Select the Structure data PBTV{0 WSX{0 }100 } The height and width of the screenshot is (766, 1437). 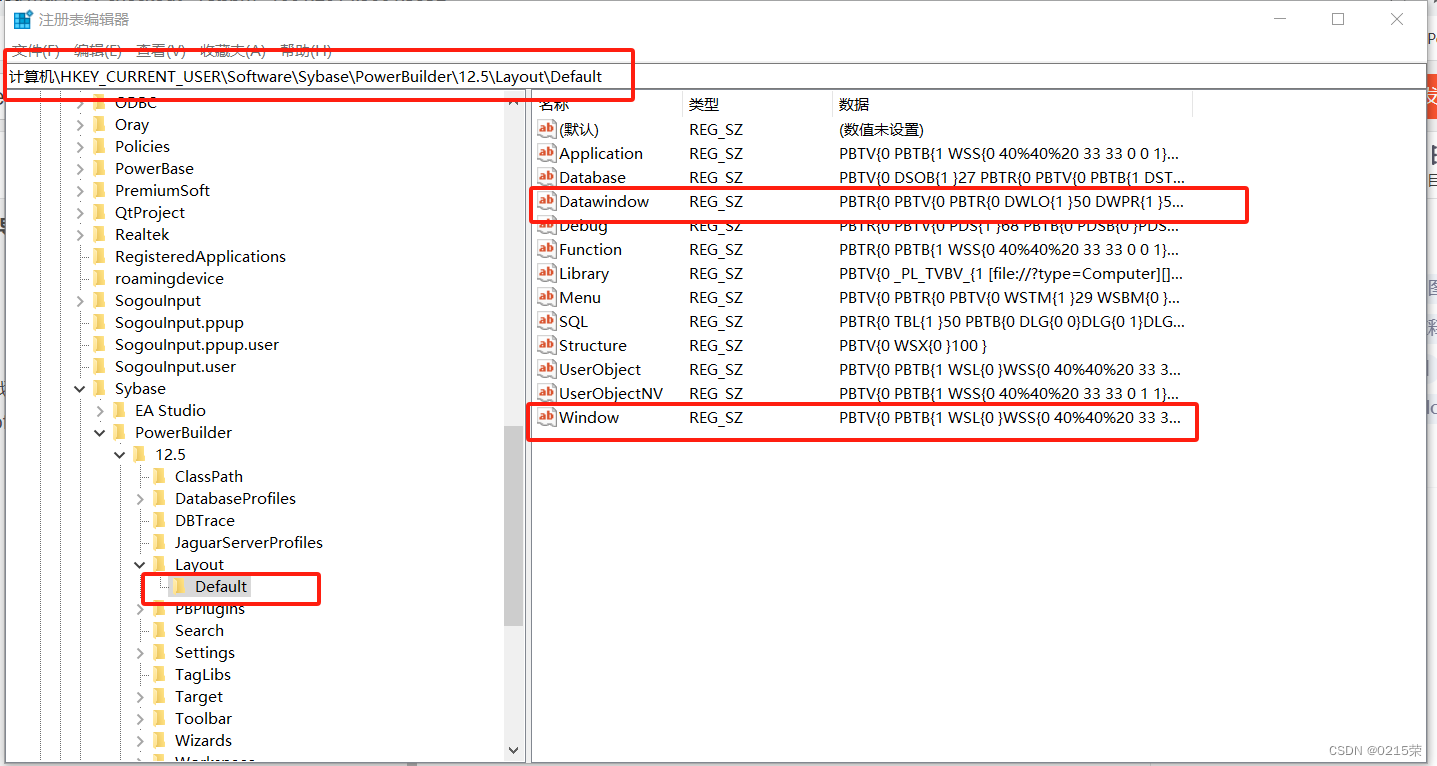click(x=913, y=345)
